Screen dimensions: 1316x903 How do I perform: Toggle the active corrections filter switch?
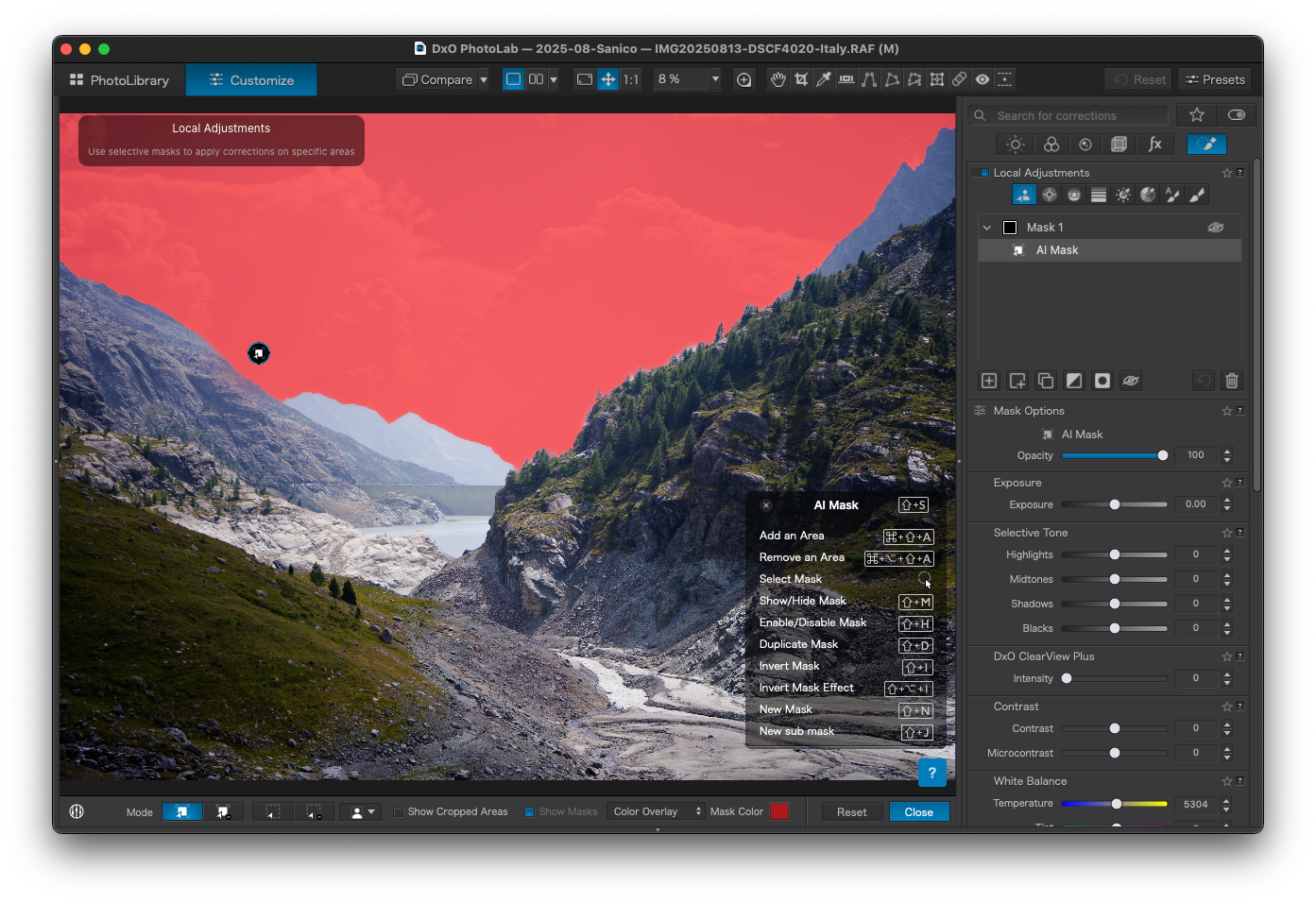click(1236, 115)
